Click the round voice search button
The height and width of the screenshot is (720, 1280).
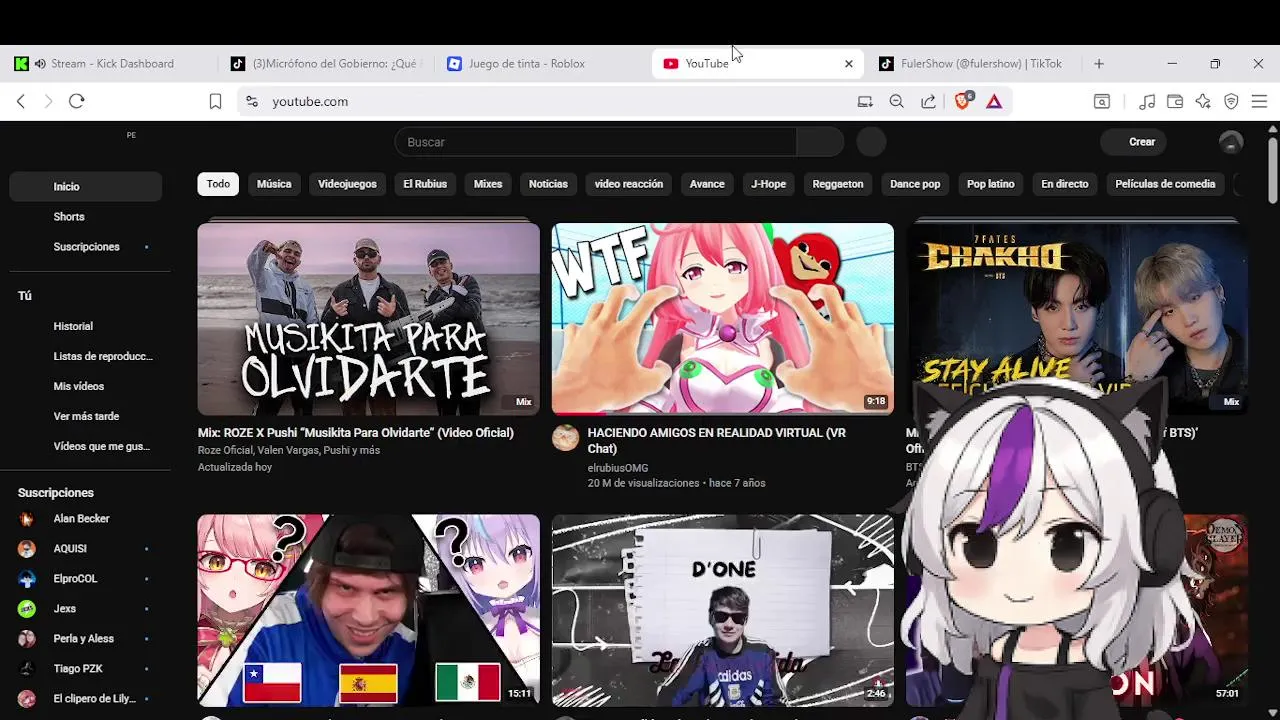click(x=872, y=142)
